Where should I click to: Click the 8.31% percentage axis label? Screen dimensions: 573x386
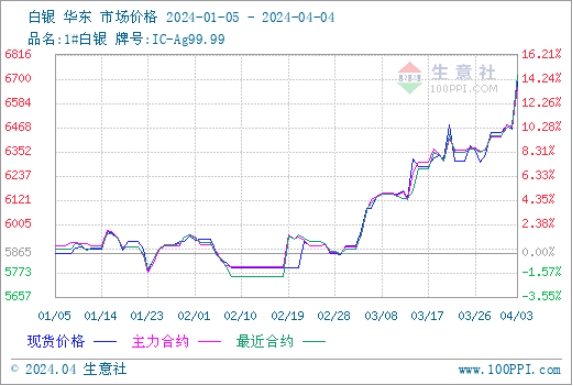click(538, 151)
